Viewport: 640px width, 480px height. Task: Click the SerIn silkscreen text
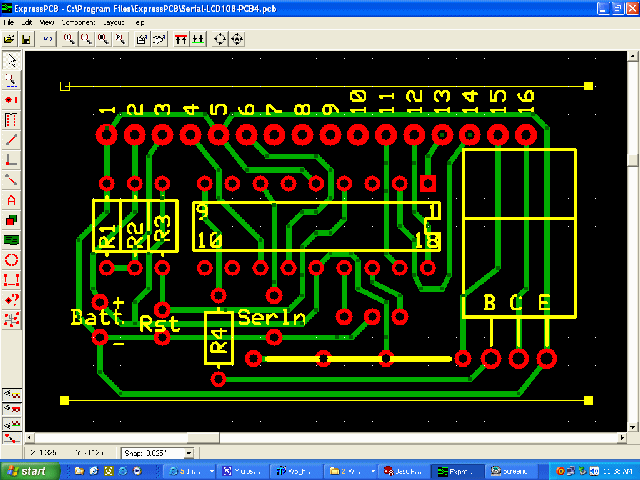pos(271,318)
